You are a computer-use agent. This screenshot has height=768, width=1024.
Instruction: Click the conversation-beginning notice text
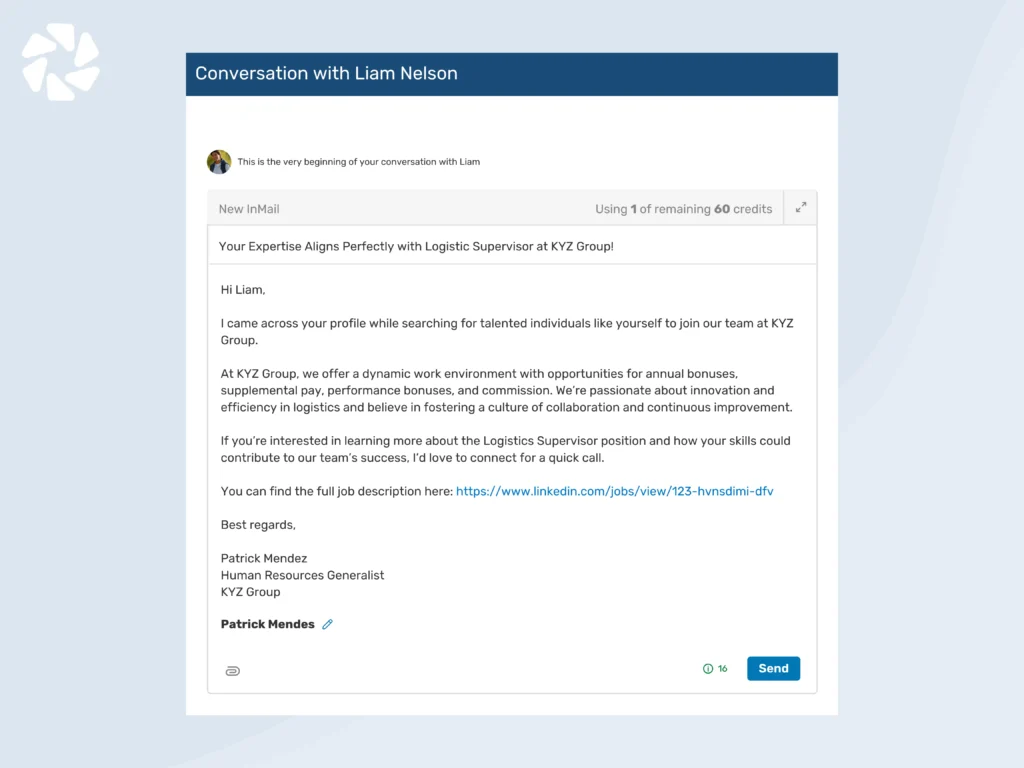358,161
